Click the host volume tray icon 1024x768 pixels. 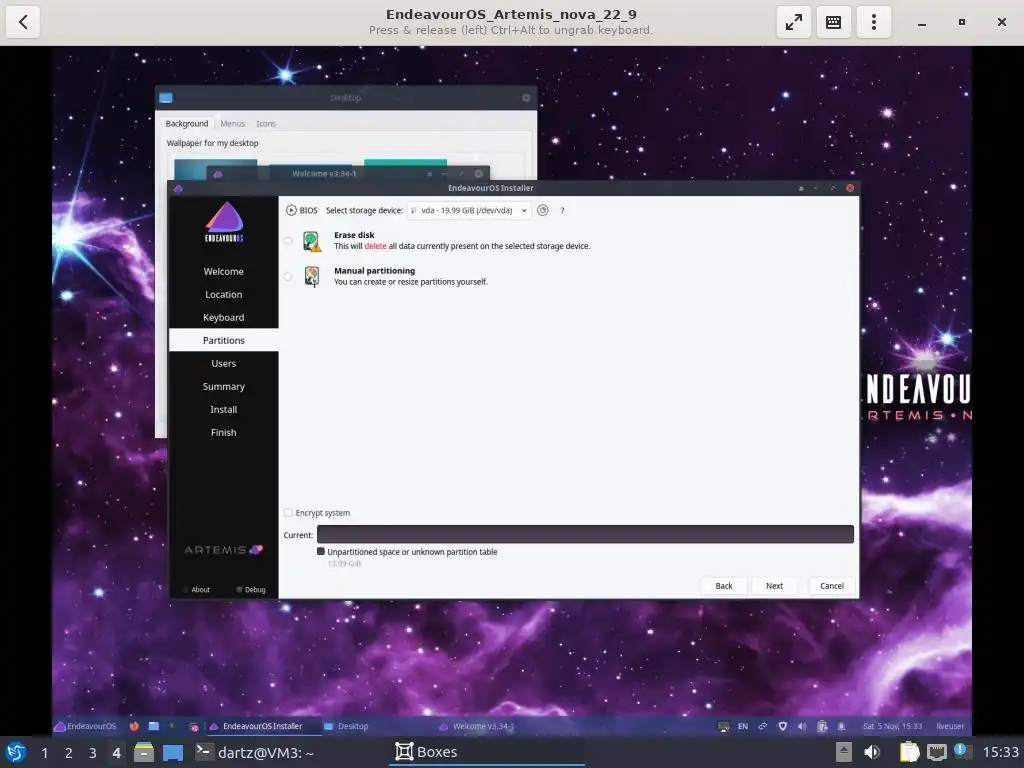872,752
